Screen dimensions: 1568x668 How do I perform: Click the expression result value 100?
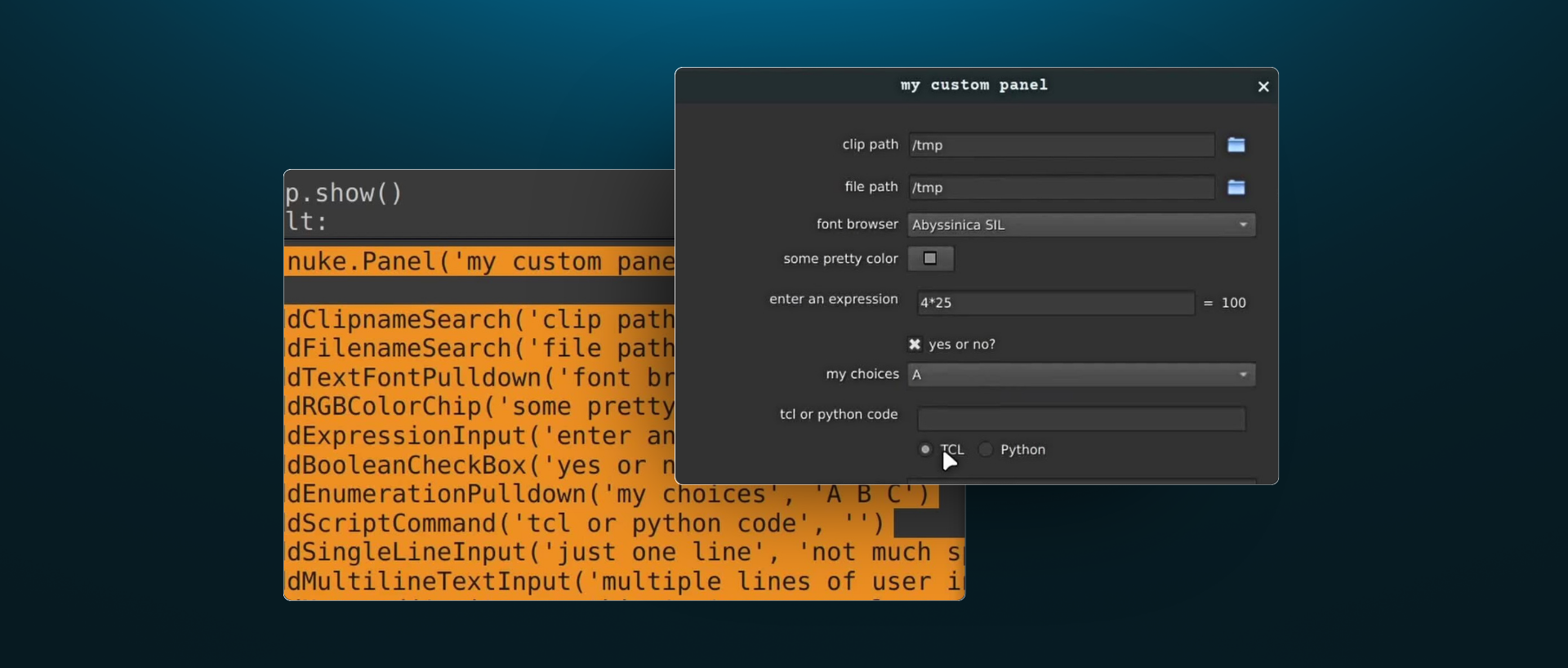[x=1233, y=303]
